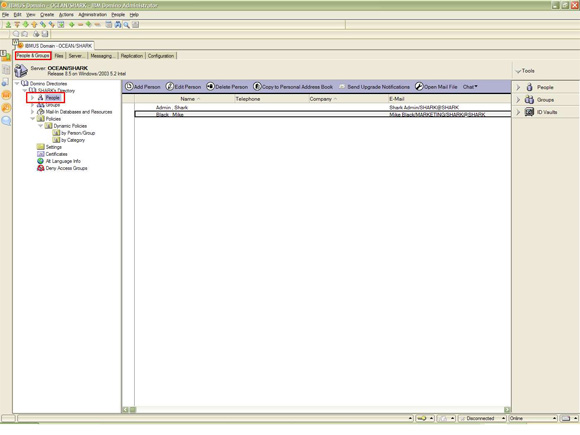The image size is (580, 435).
Task: Click the Policies folder icon
Action: pos(41,119)
